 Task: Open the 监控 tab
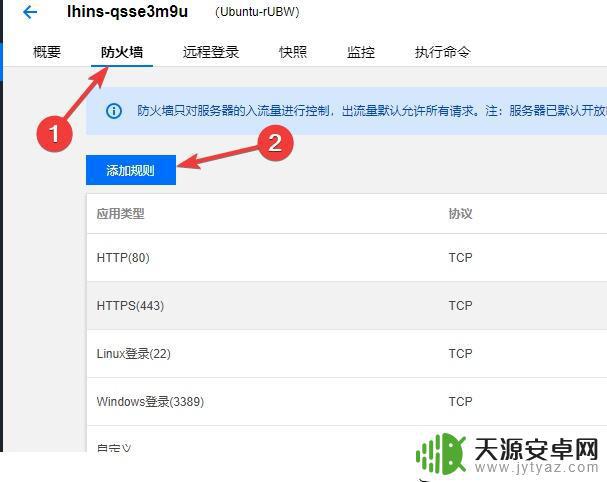tap(361, 52)
